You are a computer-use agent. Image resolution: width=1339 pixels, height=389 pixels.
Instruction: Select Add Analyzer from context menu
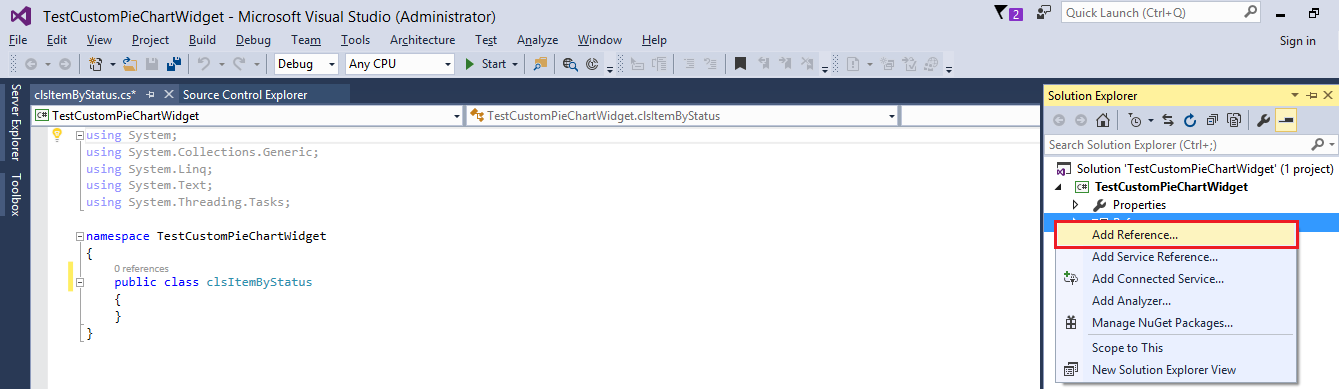point(1176,301)
